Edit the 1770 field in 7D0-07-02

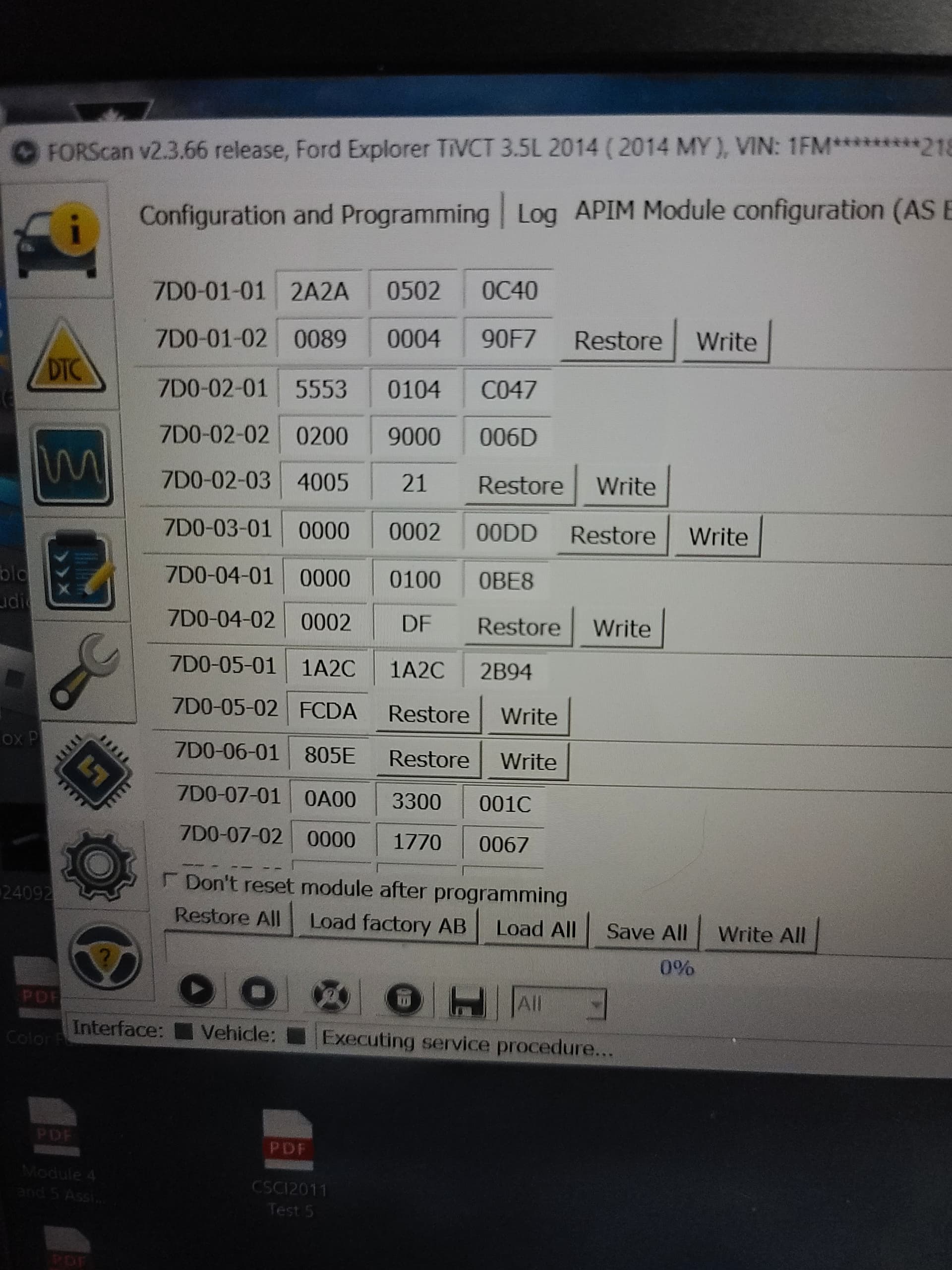click(x=417, y=842)
